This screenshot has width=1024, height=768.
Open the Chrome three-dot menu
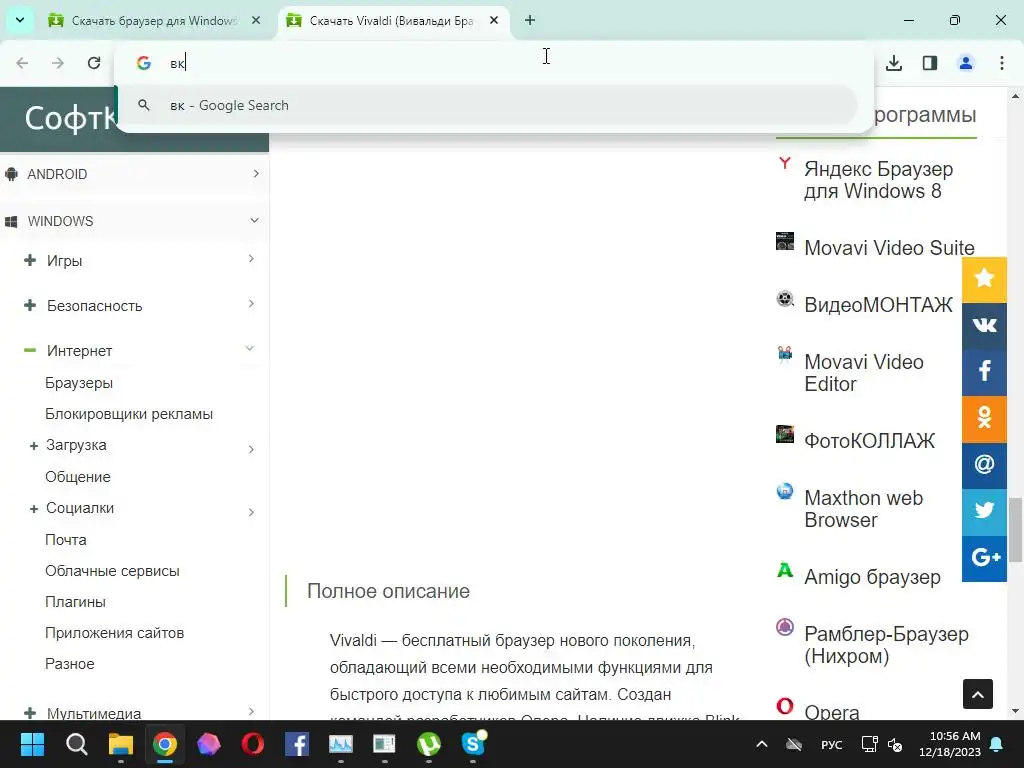coord(1002,63)
